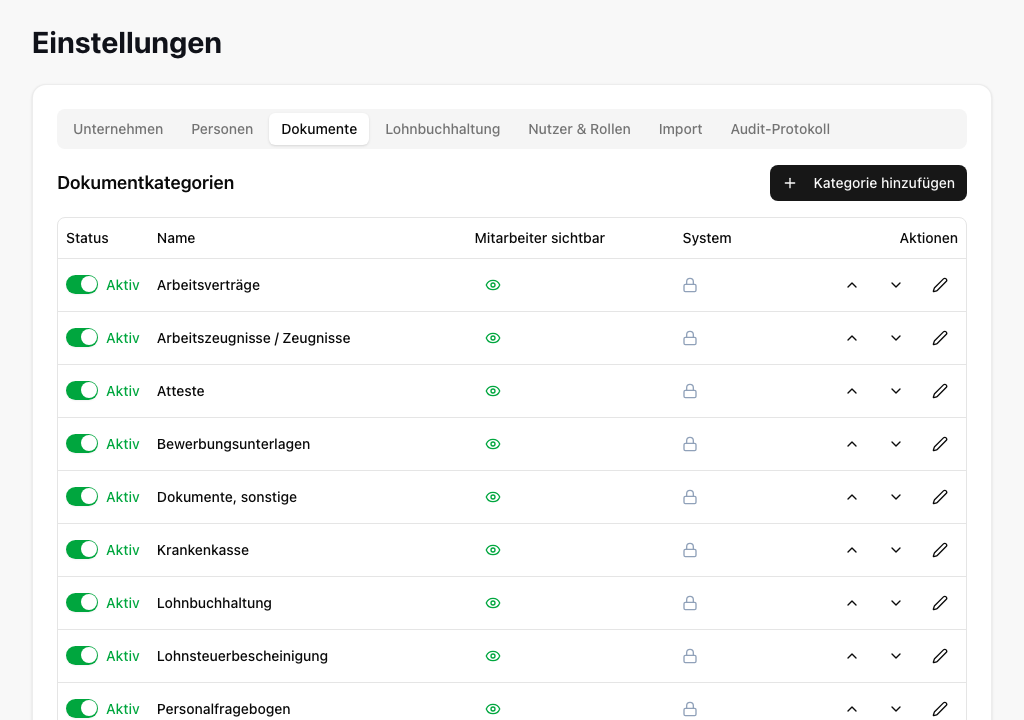Move Arbeitsverträge down with the chevron
Image resolution: width=1024 pixels, height=720 pixels.
(x=896, y=285)
